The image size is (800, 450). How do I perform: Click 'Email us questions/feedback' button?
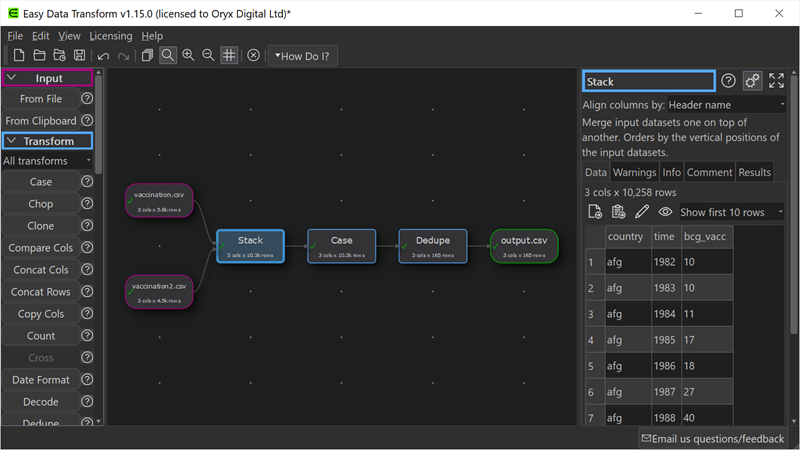pyautogui.click(x=713, y=438)
